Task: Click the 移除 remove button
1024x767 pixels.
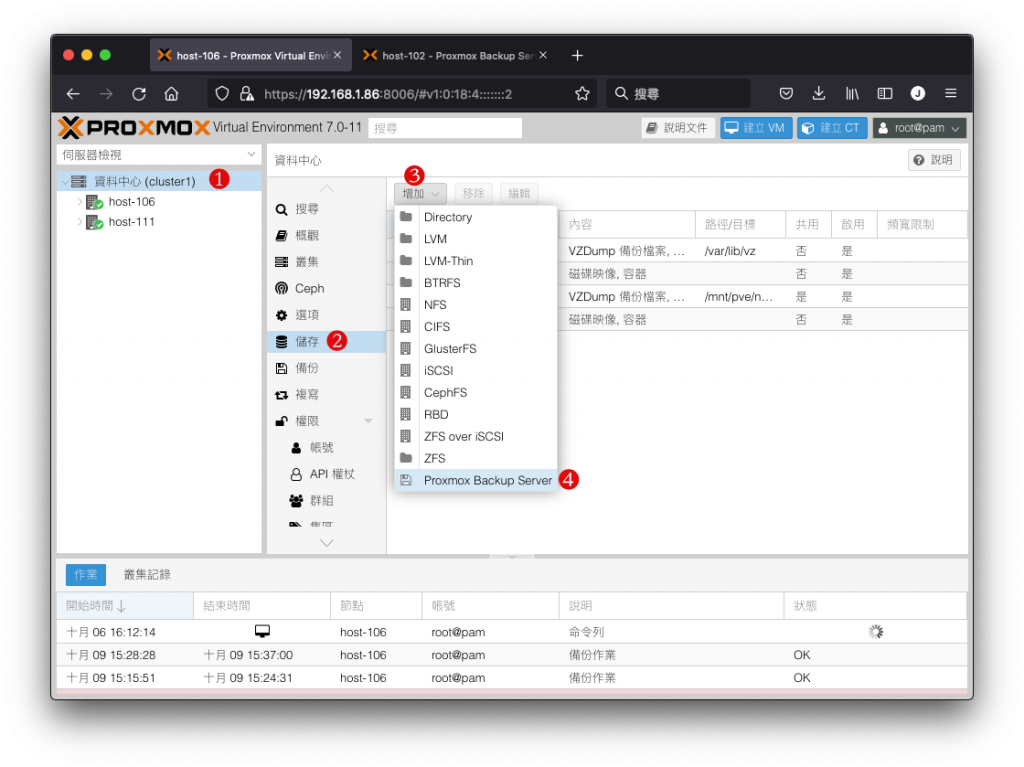Action: 473,193
